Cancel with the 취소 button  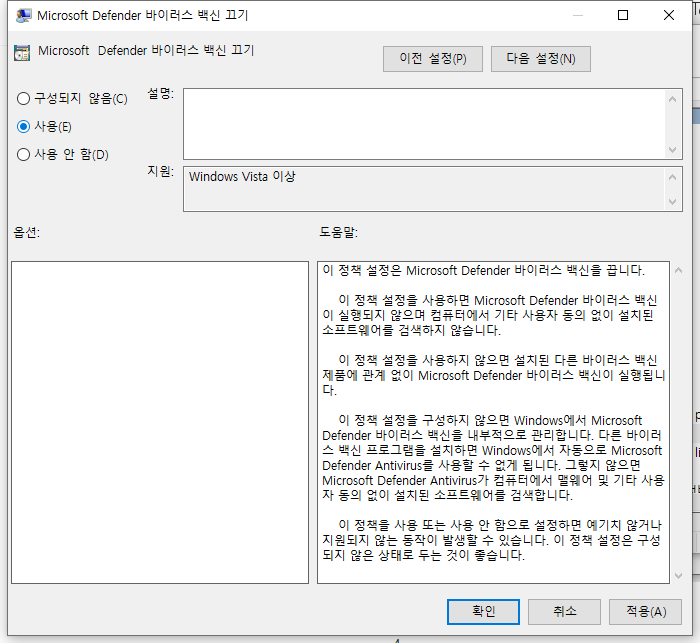point(564,611)
